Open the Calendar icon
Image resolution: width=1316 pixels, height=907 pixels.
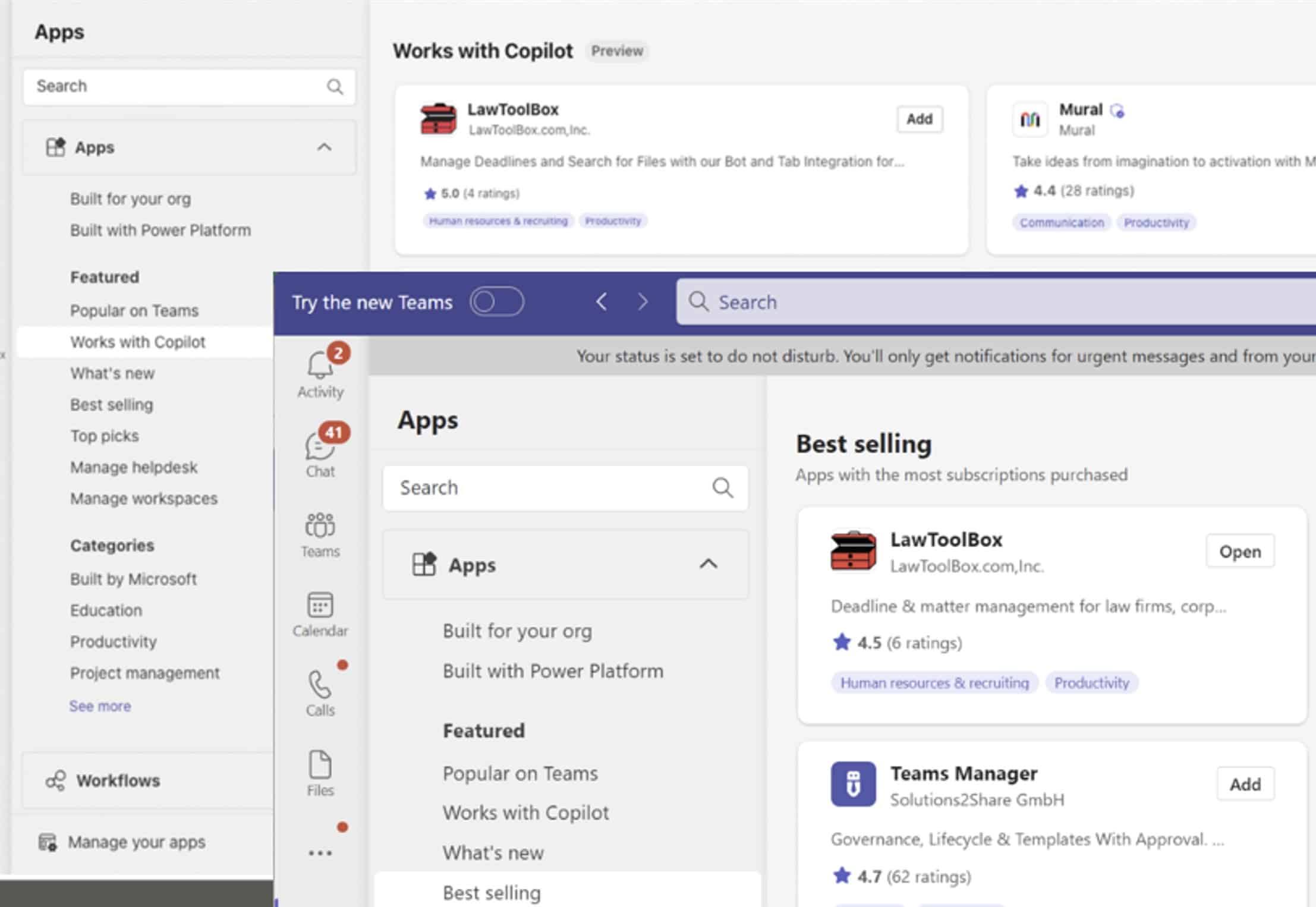320,606
